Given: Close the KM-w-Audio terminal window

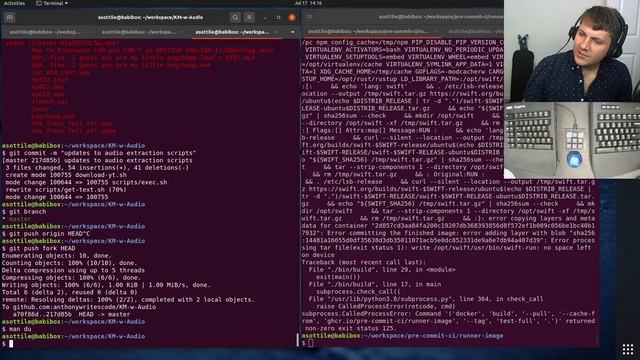Looking at the screenshot, I should coord(292,18).
